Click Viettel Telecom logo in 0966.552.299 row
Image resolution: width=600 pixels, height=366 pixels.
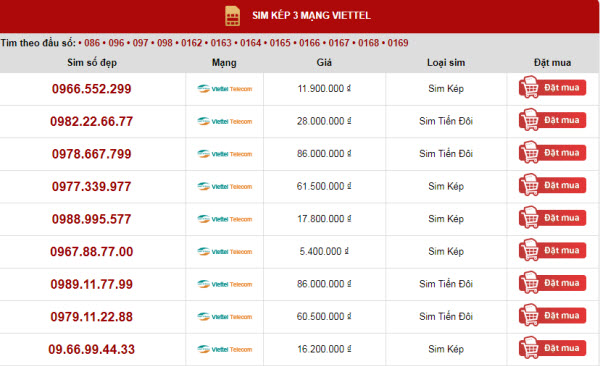[225, 89]
